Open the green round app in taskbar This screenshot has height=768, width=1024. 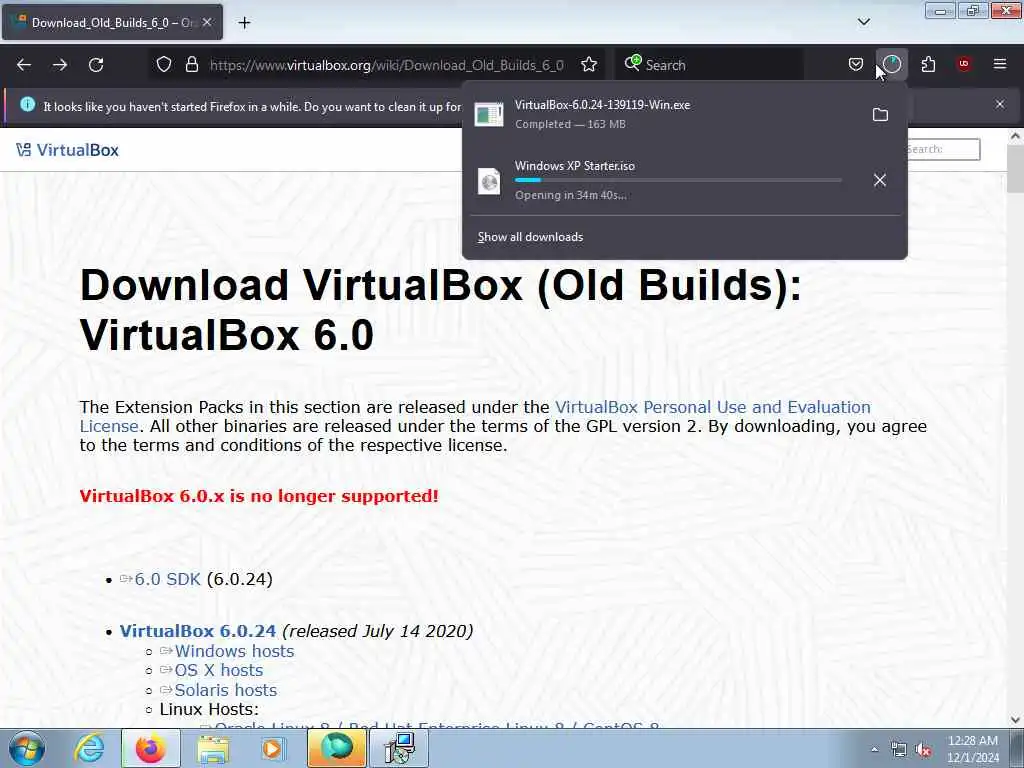(x=337, y=748)
